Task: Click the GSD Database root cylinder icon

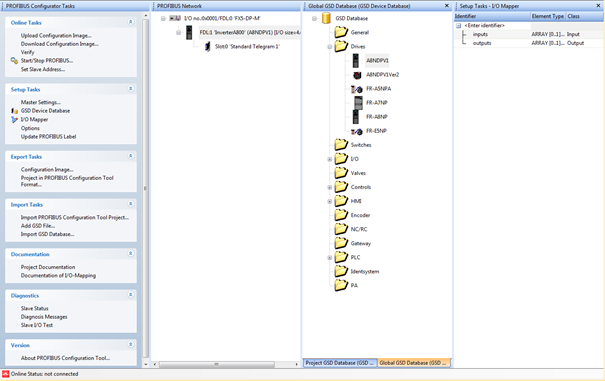Action: coord(326,18)
